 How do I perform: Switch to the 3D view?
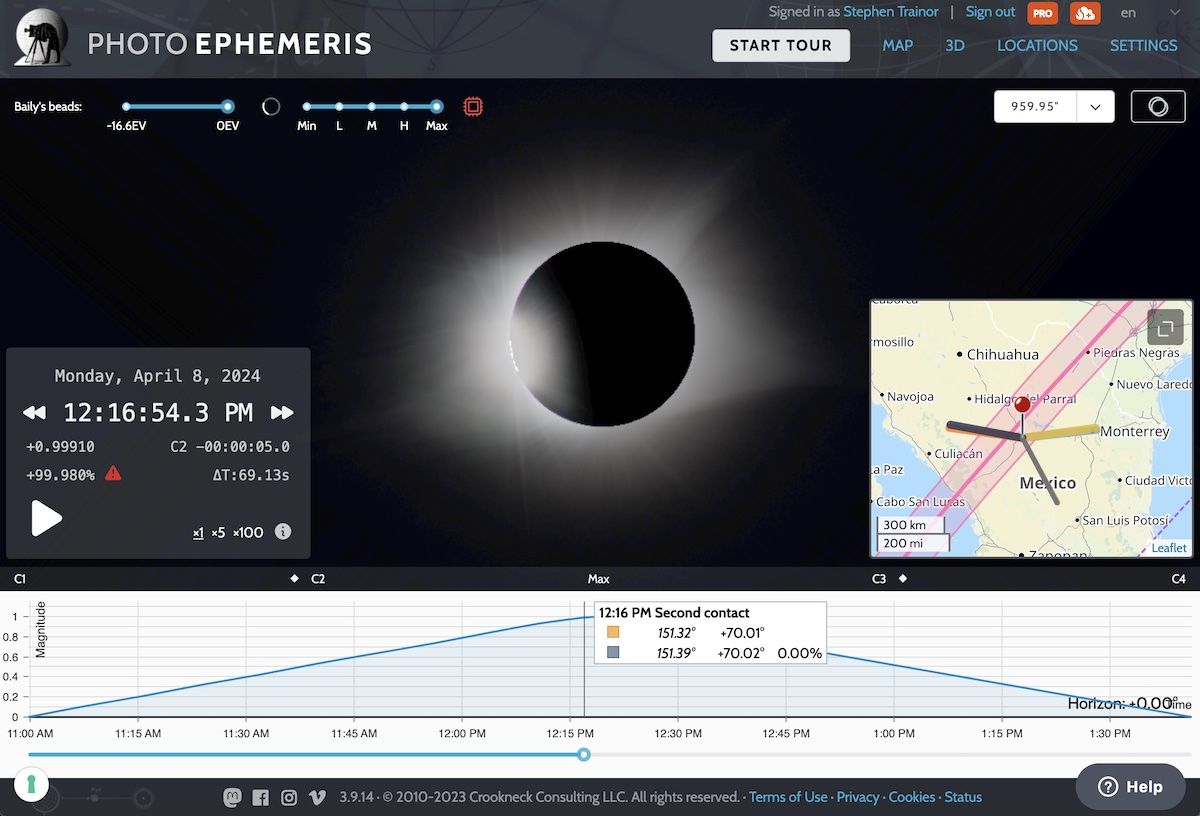(955, 45)
